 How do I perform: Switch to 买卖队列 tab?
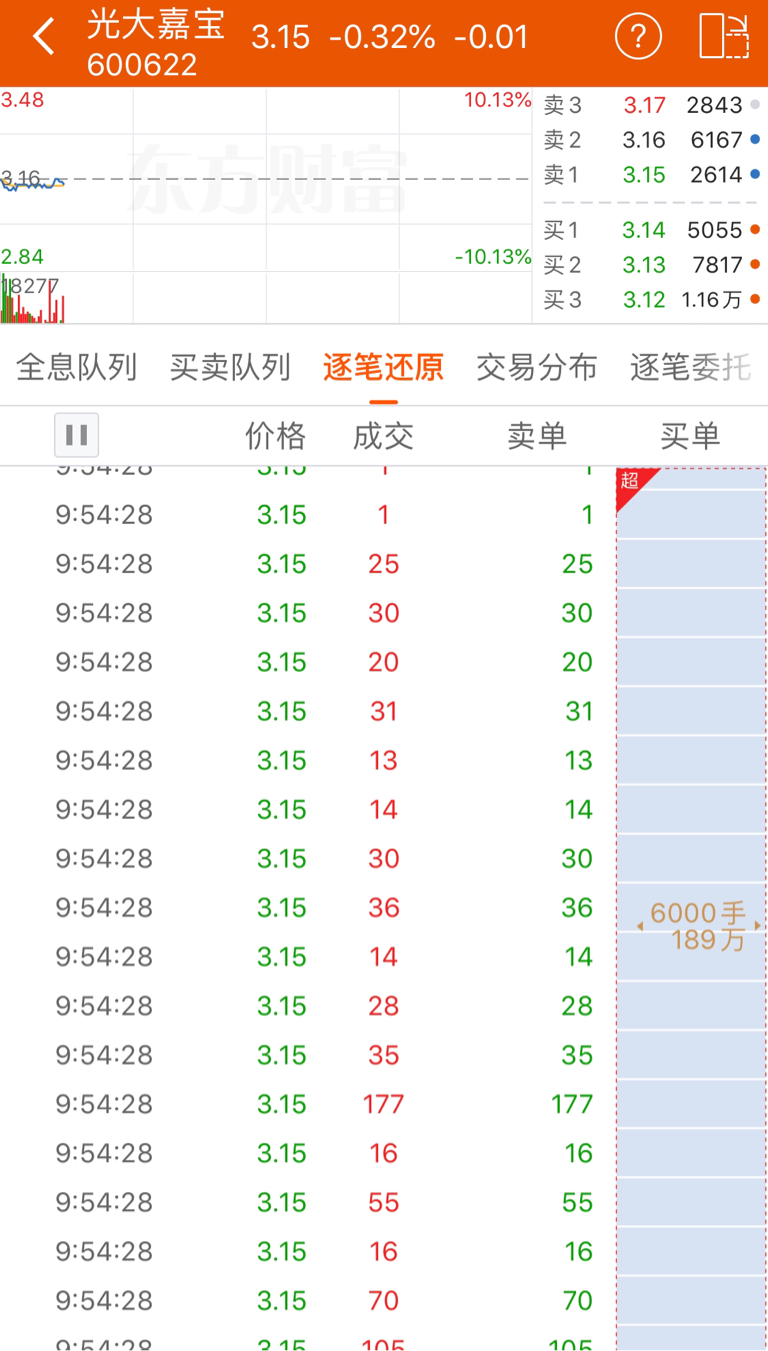coord(230,368)
